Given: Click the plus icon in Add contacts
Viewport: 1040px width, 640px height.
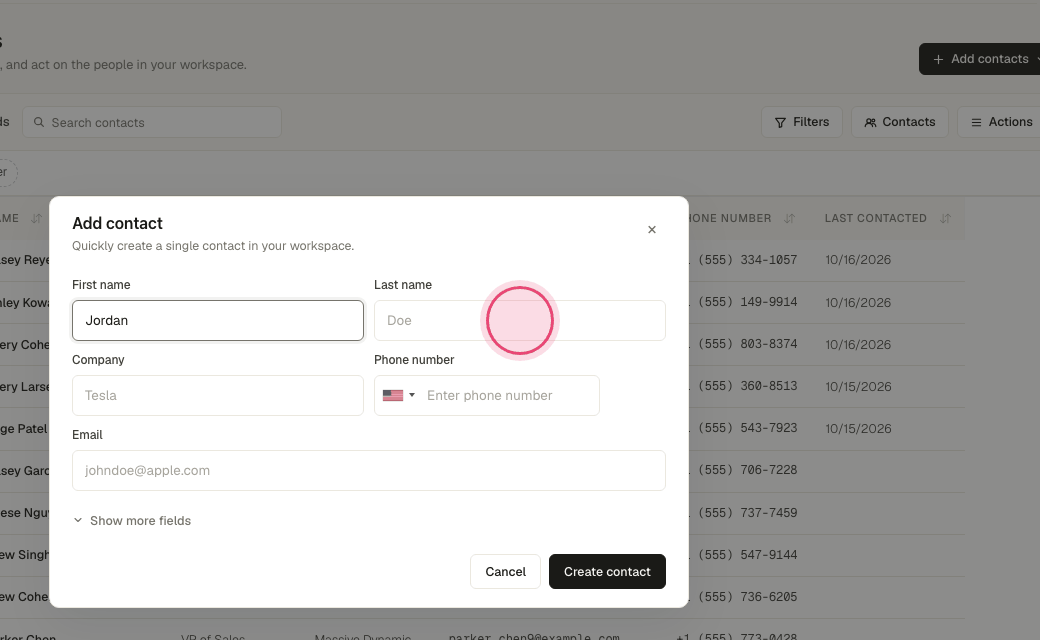Looking at the screenshot, I should click(938, 60).
